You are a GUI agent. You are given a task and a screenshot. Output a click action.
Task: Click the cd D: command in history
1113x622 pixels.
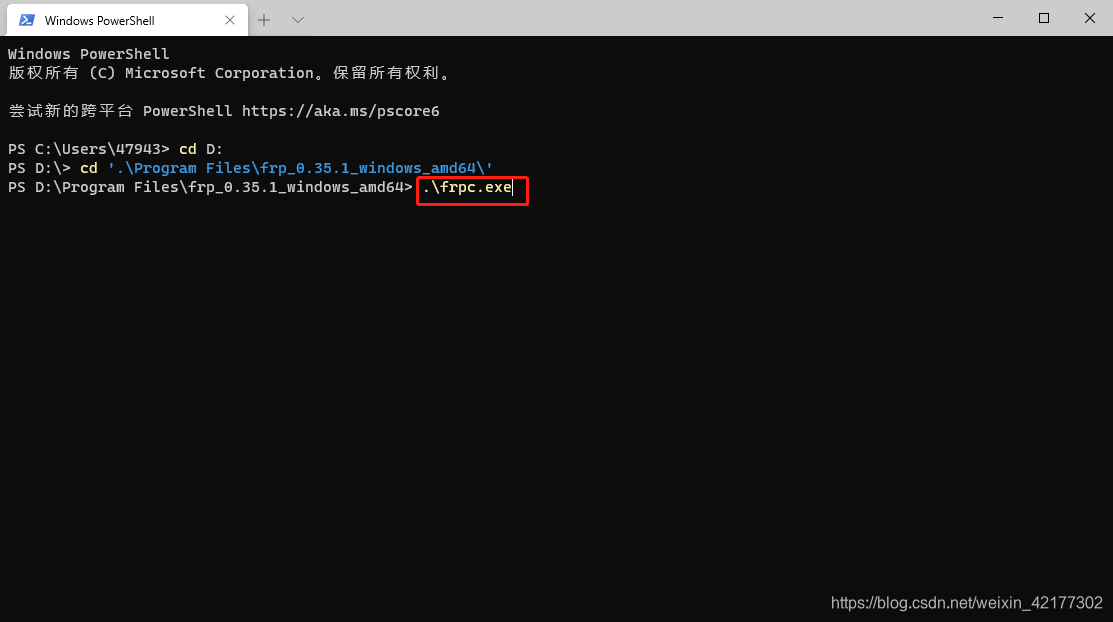coord(195,148)
